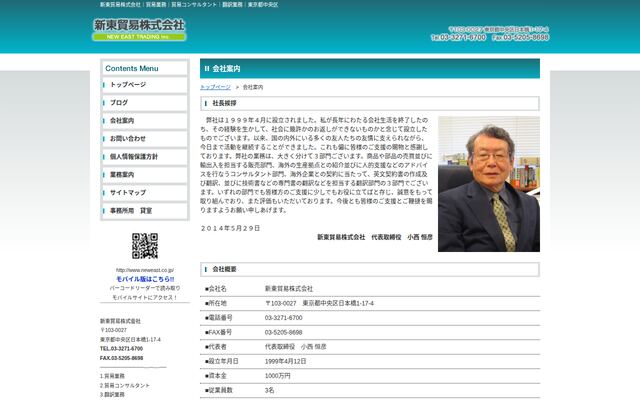This screenshot has width=640, height=400.
Task: Click the top strip keyword 貿易コンサルタント
Action: [x=194, y=4]
